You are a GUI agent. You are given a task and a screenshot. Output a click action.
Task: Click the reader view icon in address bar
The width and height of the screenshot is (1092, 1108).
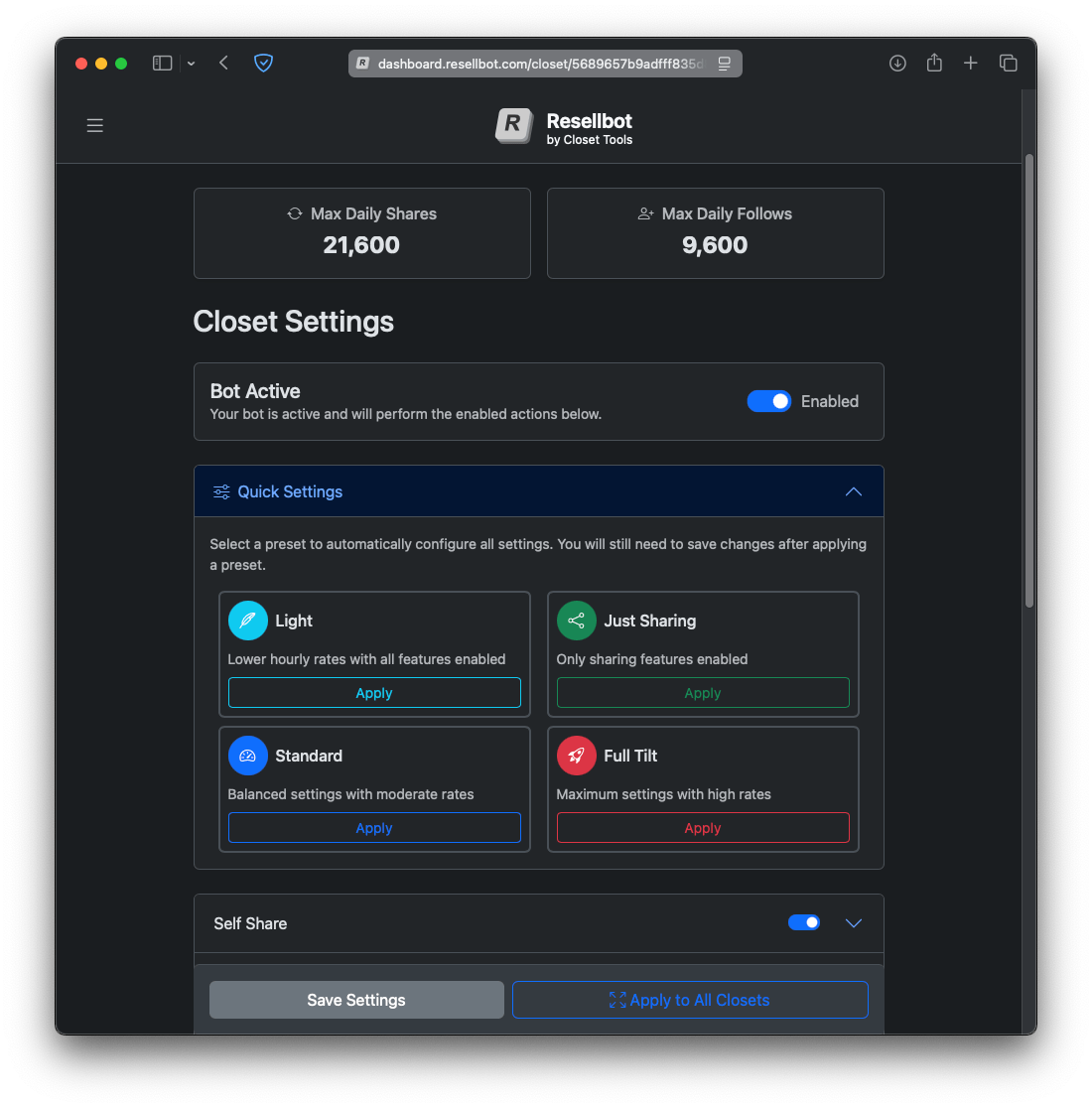pyautogui.click(x=724, y=64)
